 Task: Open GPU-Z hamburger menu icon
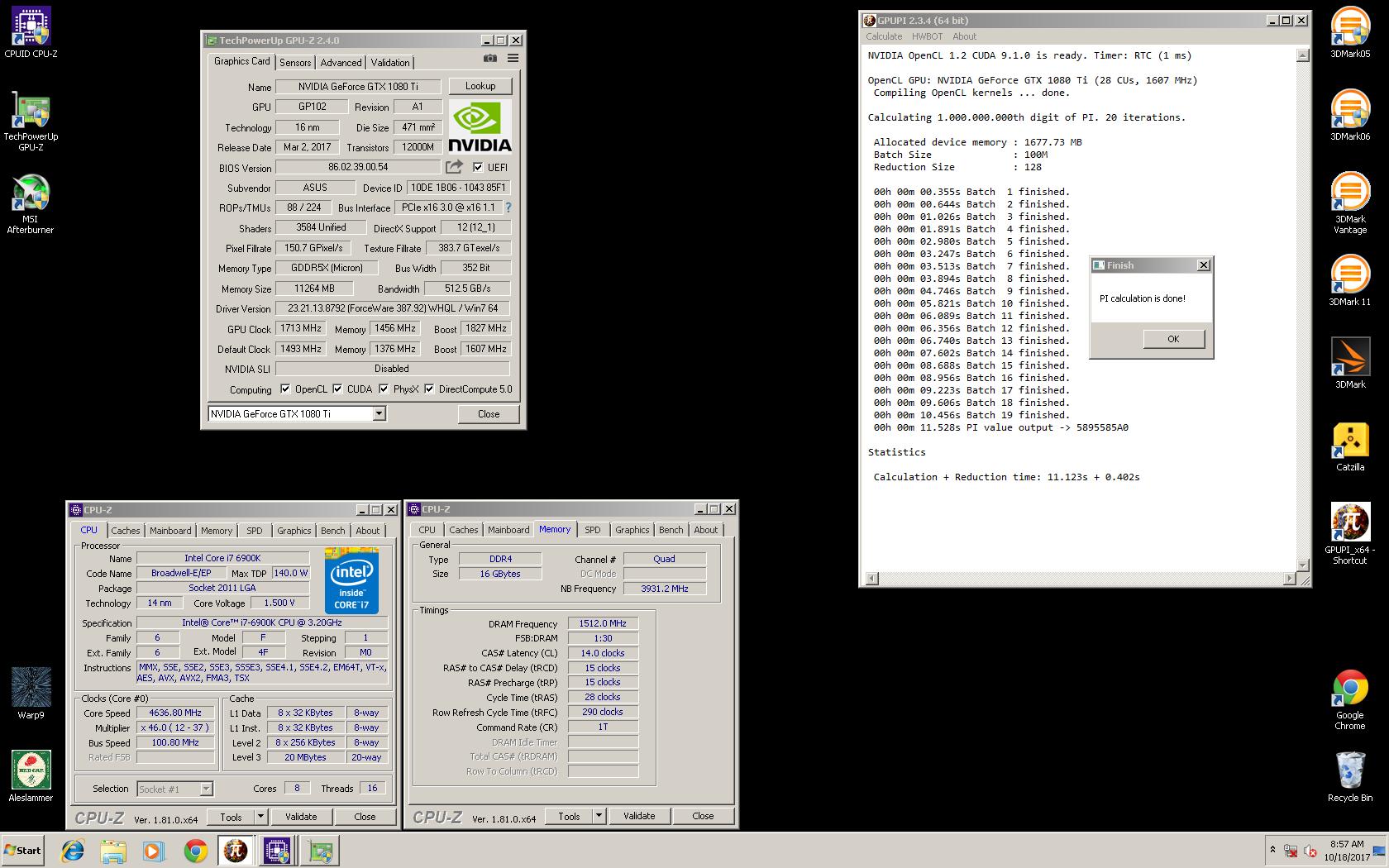pyautogui.click(x=513, y=58)
